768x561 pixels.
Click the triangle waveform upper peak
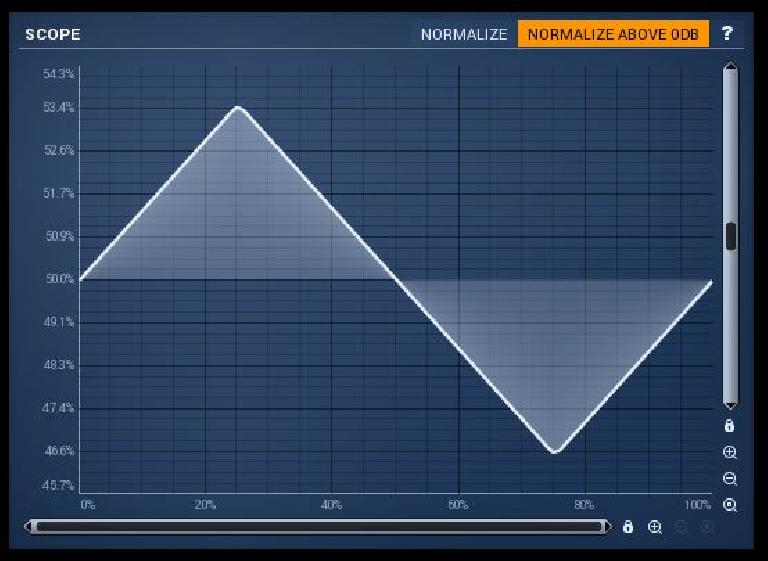tap(238, 107)
